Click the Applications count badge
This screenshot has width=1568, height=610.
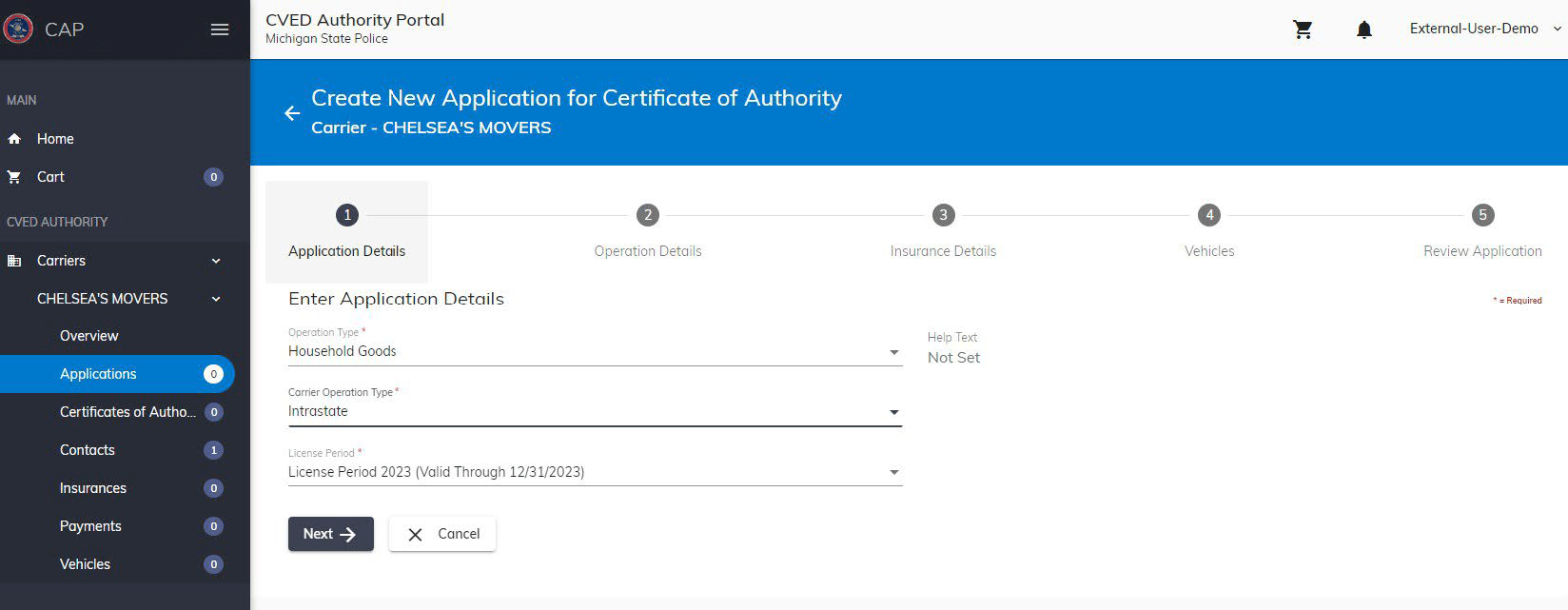(214, 374)
